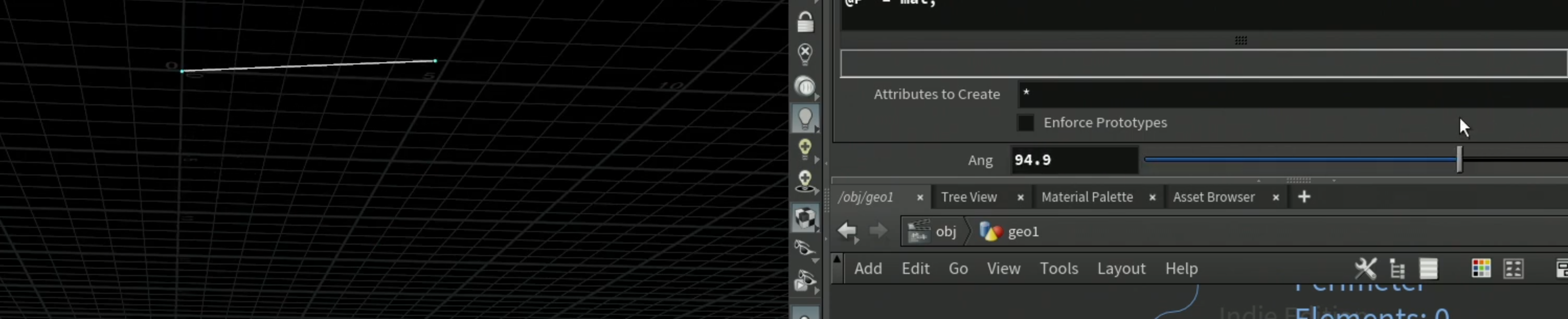Close the Tree View tab
The height and width of the screenshot is (319, 1568).
pyautogui.click(x=1020, y=197)
